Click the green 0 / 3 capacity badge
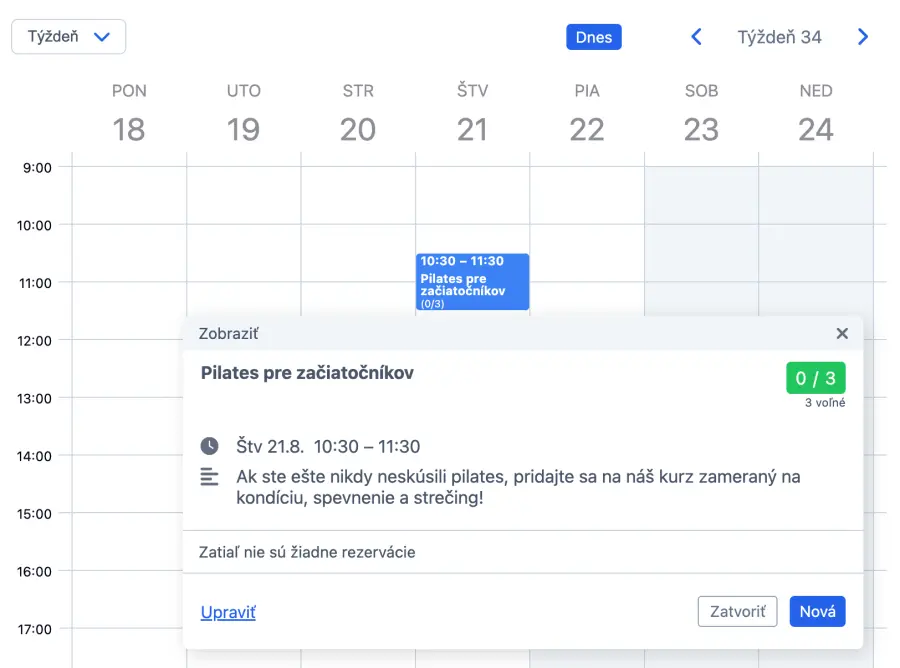900x668 pixels. tap(815, 379)
